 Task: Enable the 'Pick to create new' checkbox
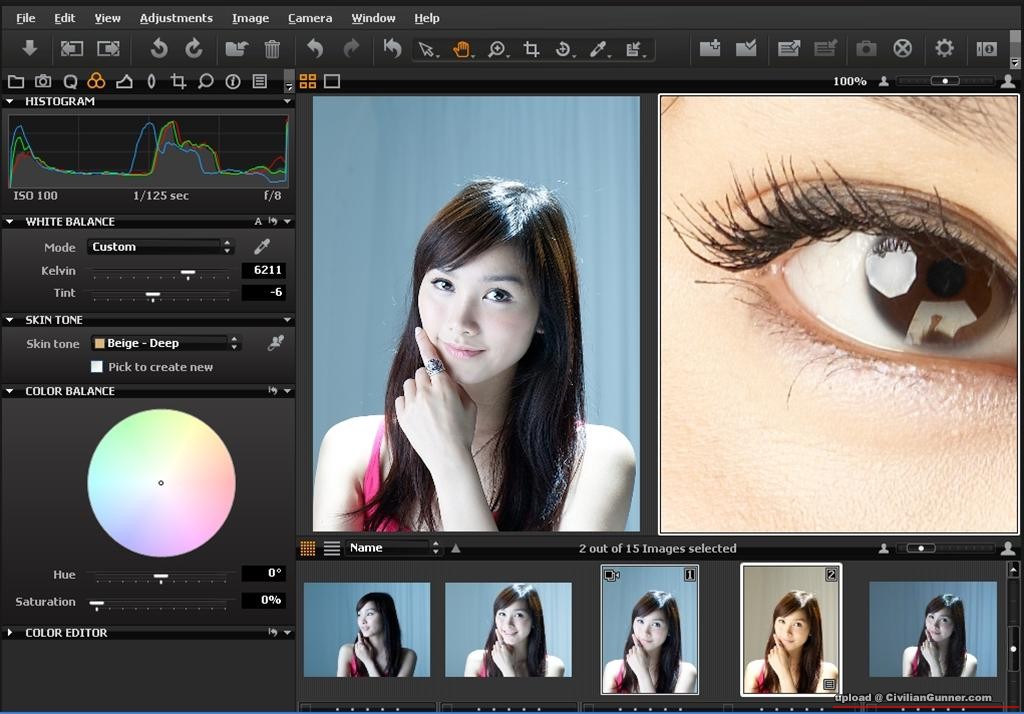(97, 367)
